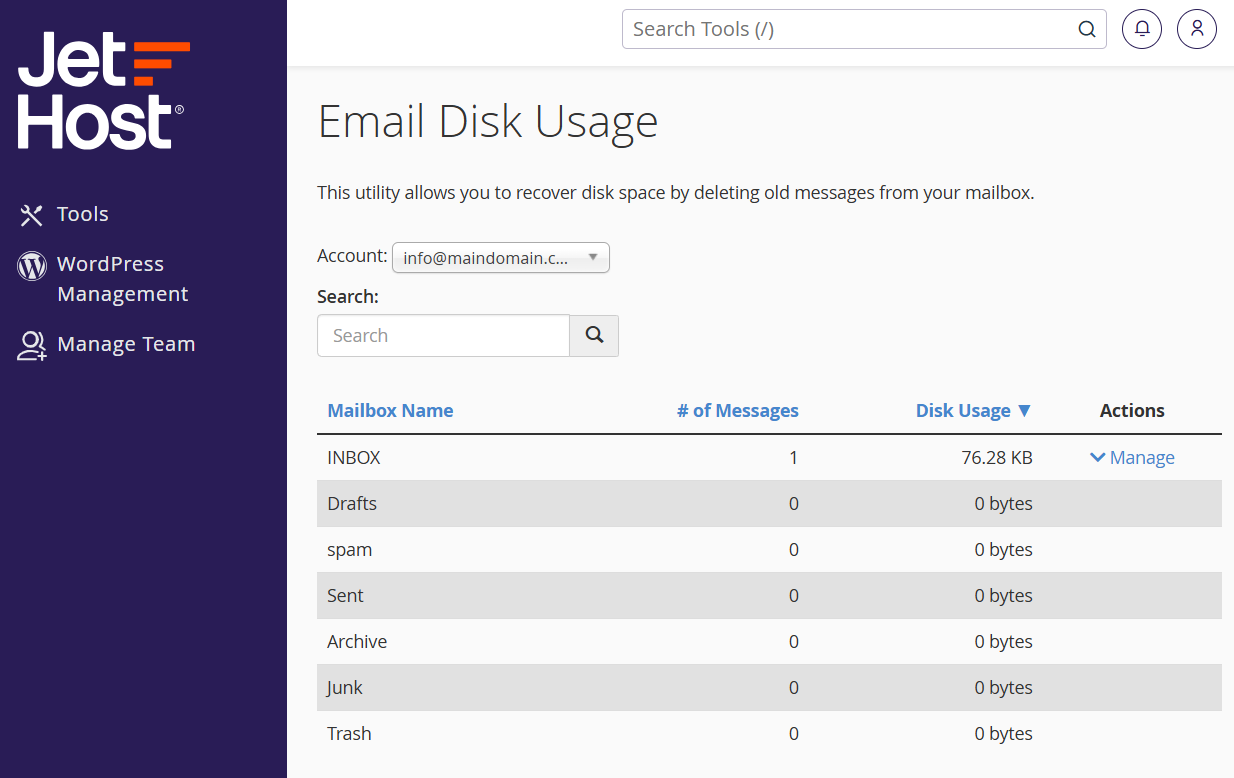Sort by # of Messages column

[x=738, y=411]
